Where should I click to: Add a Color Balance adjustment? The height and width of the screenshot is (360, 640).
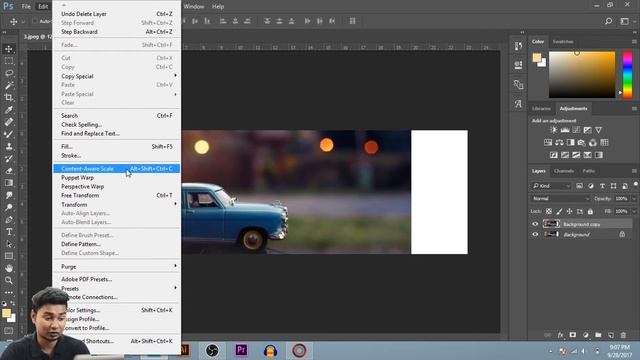(559, 142)
